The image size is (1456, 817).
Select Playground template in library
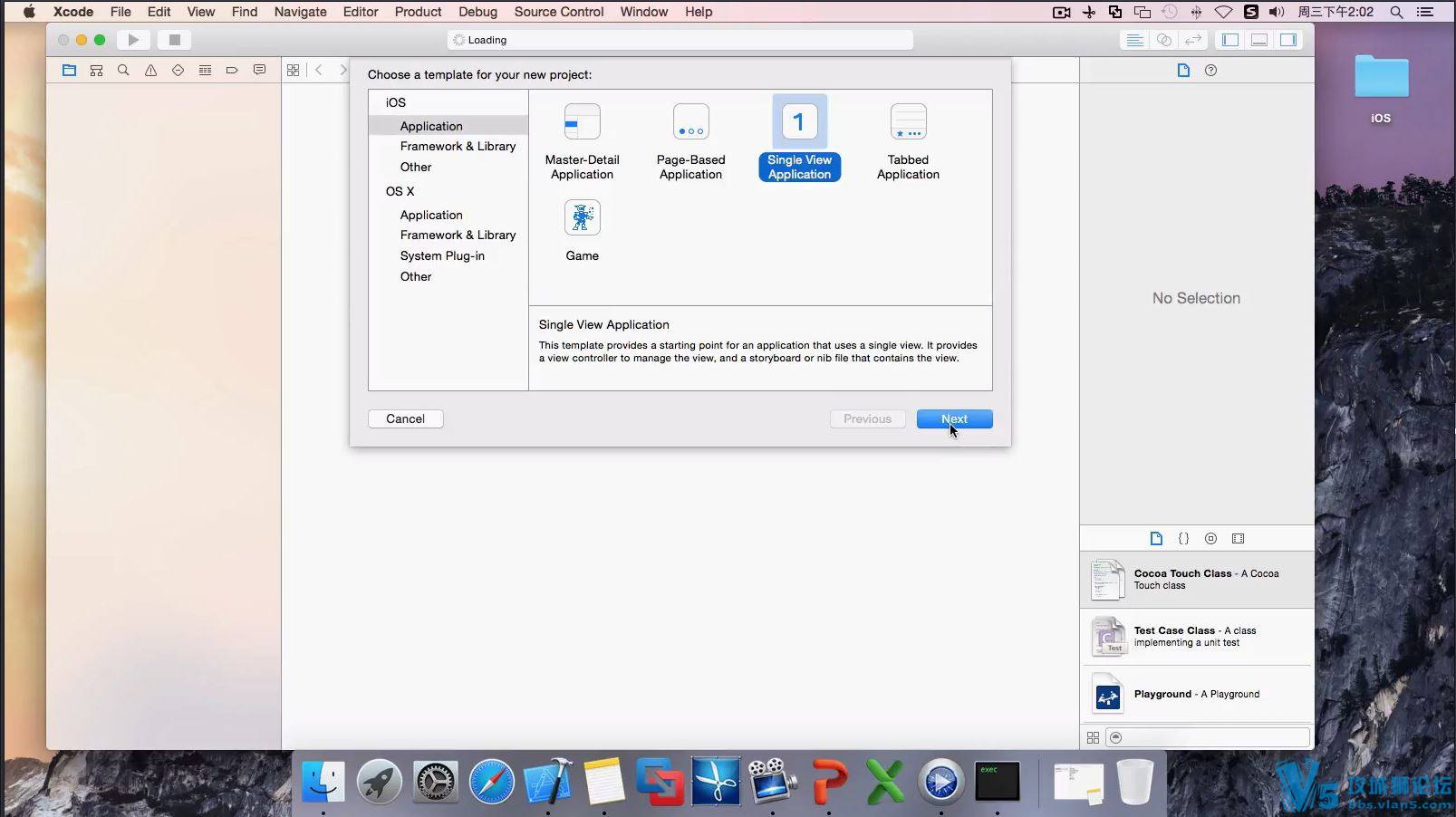pyautogui.click(x=1197, y=694)
